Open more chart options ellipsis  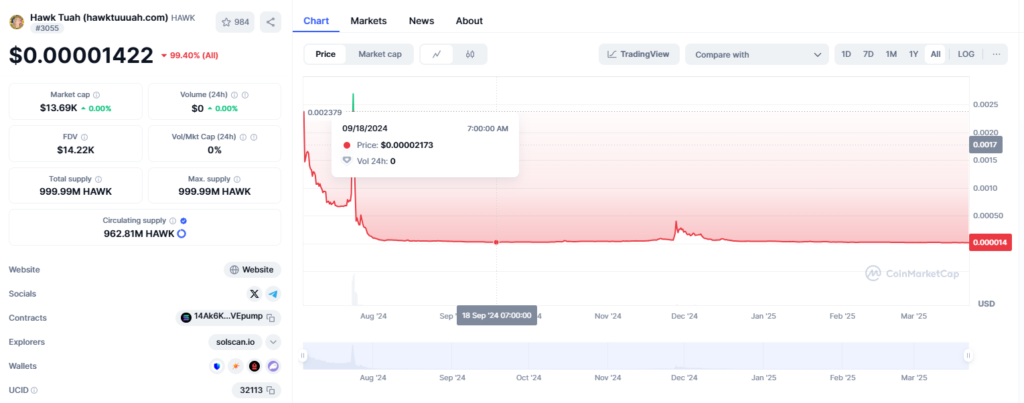[996, 54]
